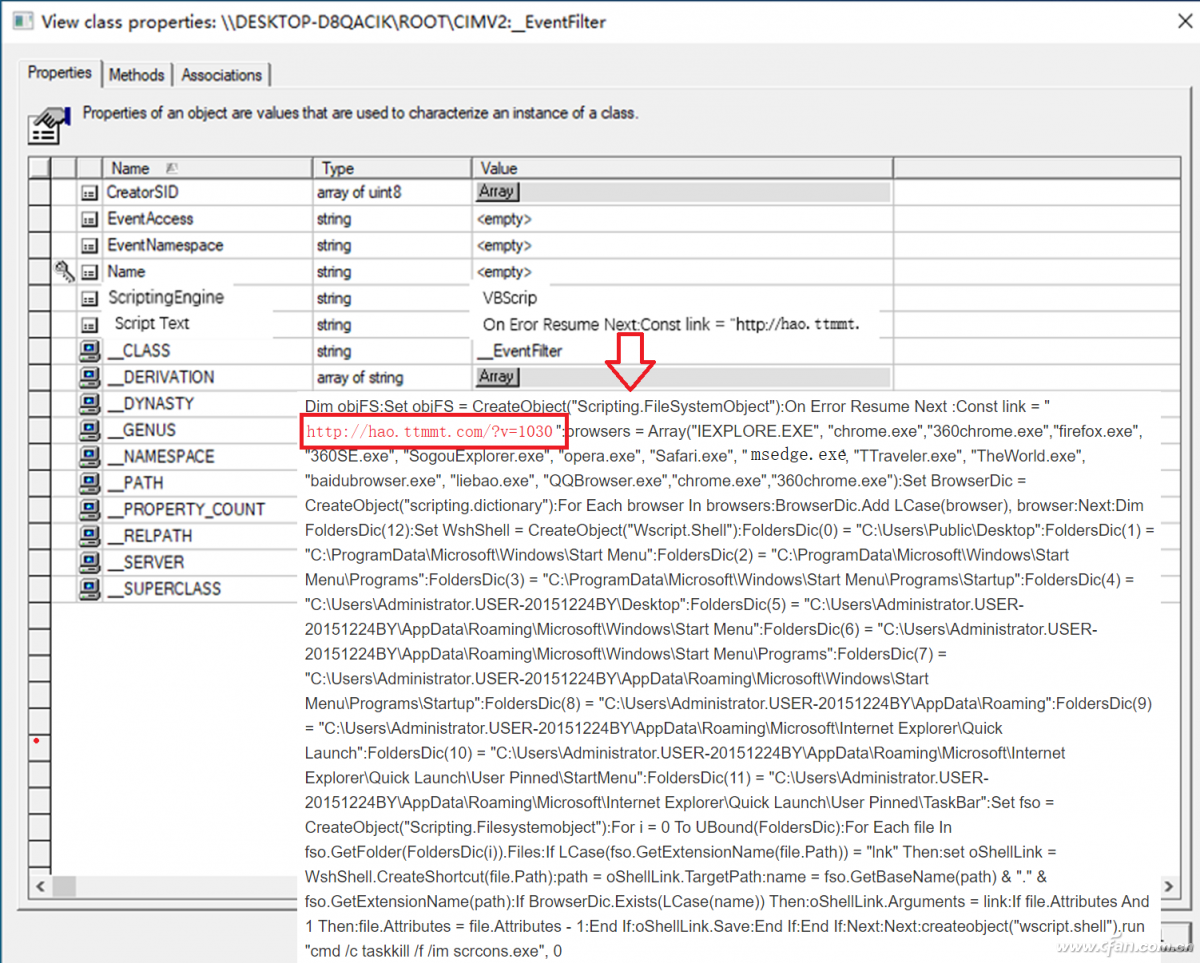
Task: Select the __SUPERCLASS property name
Action: point(165,588)
